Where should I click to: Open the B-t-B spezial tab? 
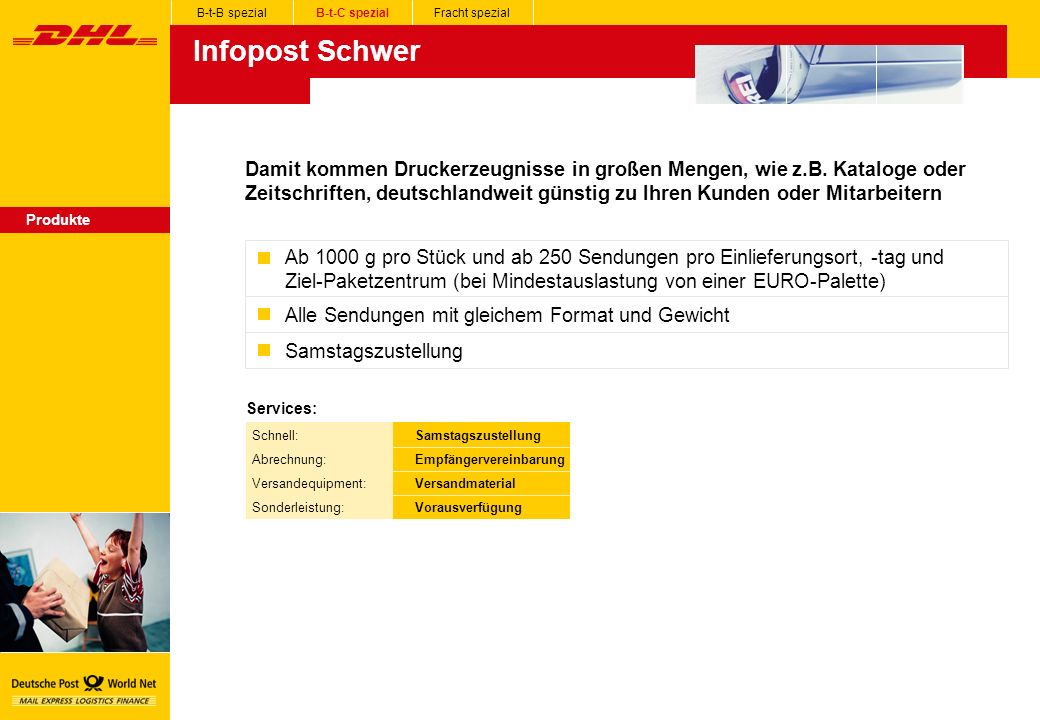pos(231,13)
